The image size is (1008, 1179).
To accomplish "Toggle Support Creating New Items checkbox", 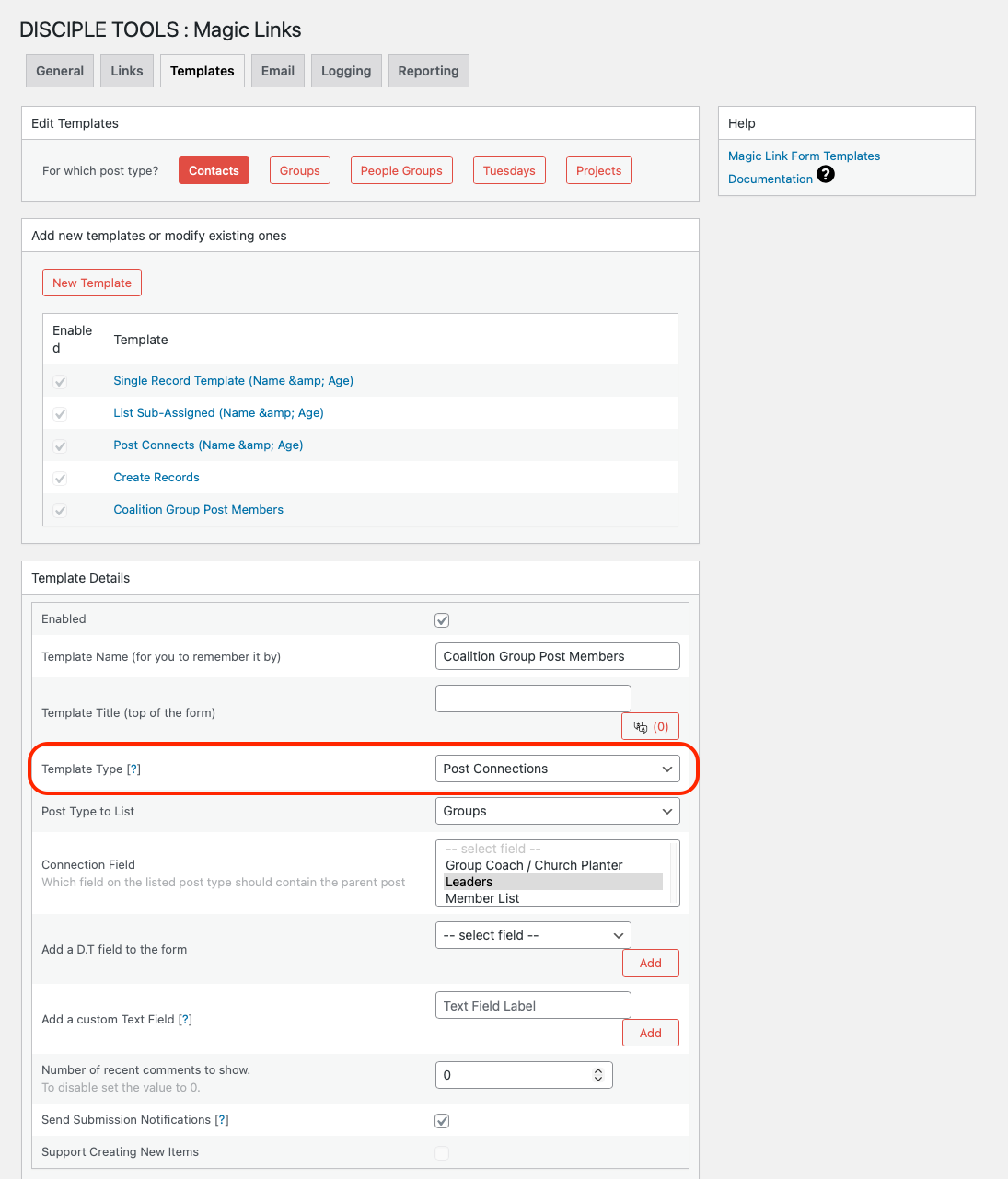I will (x=442, y=1153).
